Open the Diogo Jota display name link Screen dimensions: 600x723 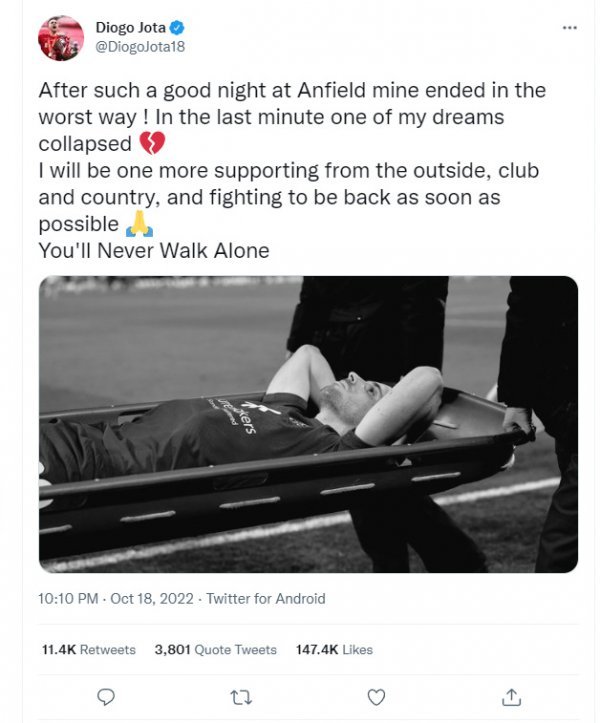[130, 27]
